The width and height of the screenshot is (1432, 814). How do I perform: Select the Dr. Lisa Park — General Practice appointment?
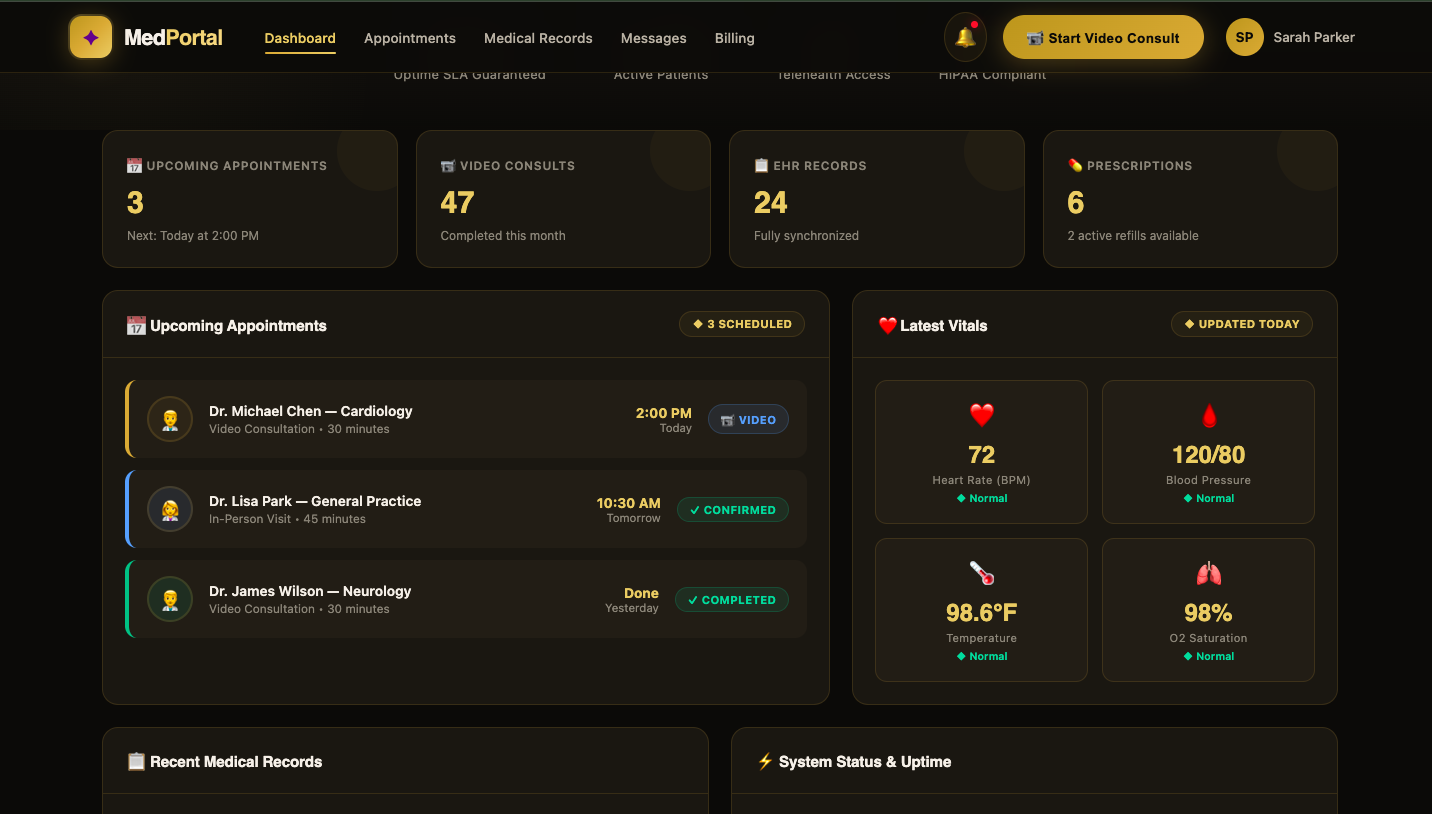[x=466, y=509]
